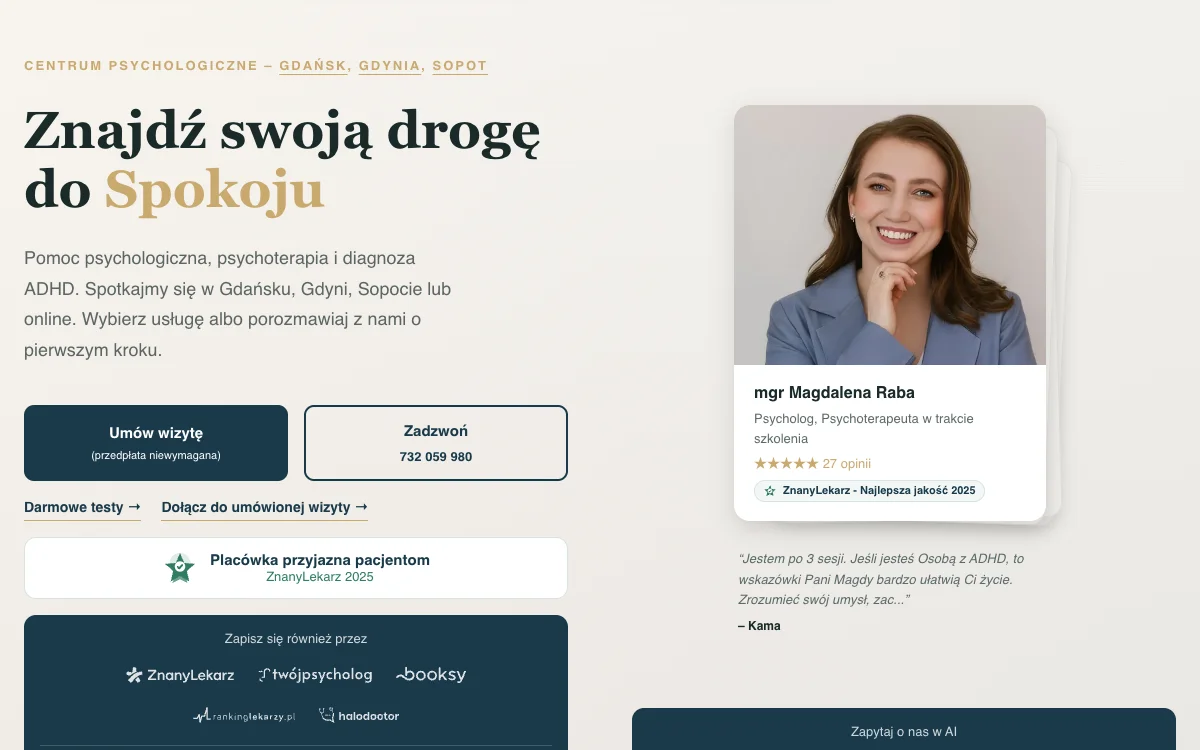Follow Dołącz do umówionej wizyty link
The image size is (1200, 750).
264,508
